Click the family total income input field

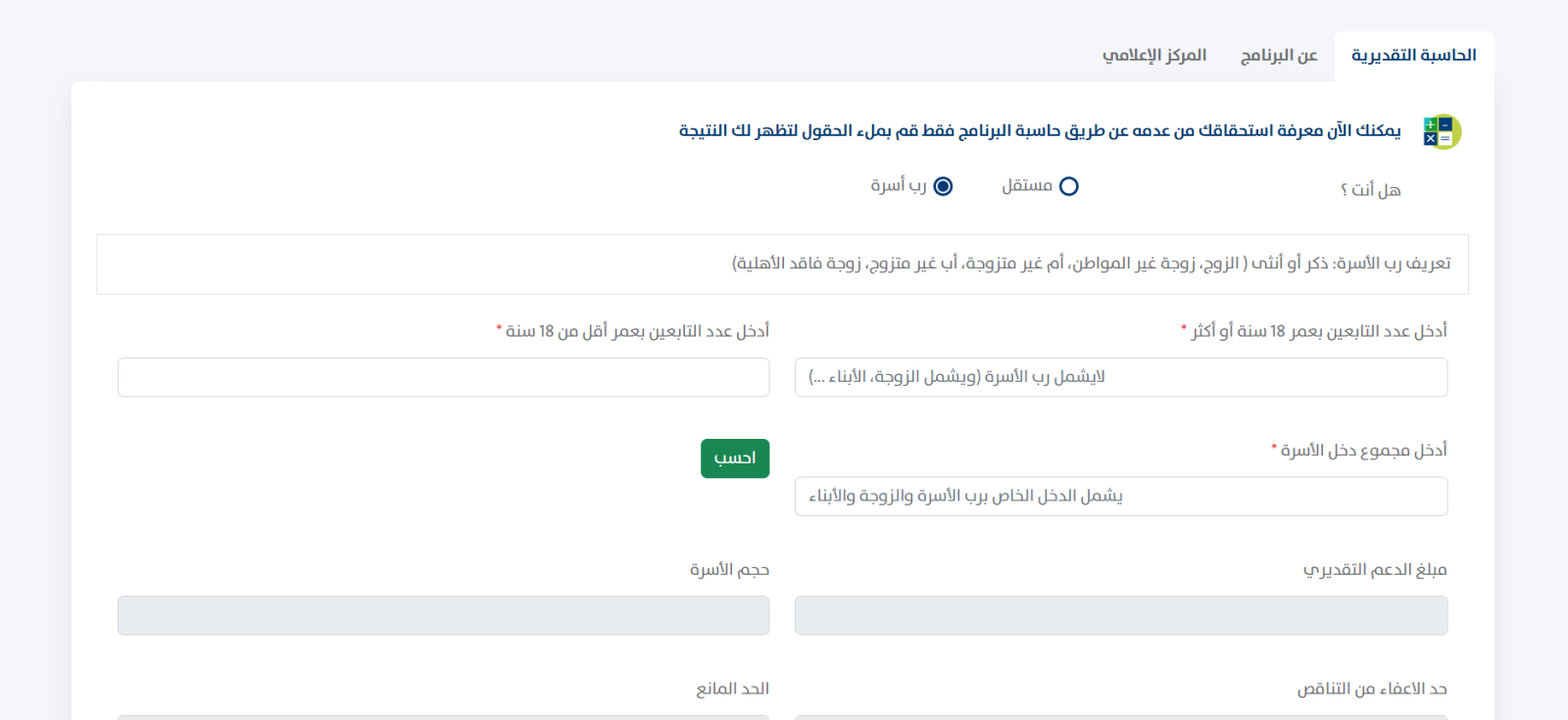point(1120,497)
